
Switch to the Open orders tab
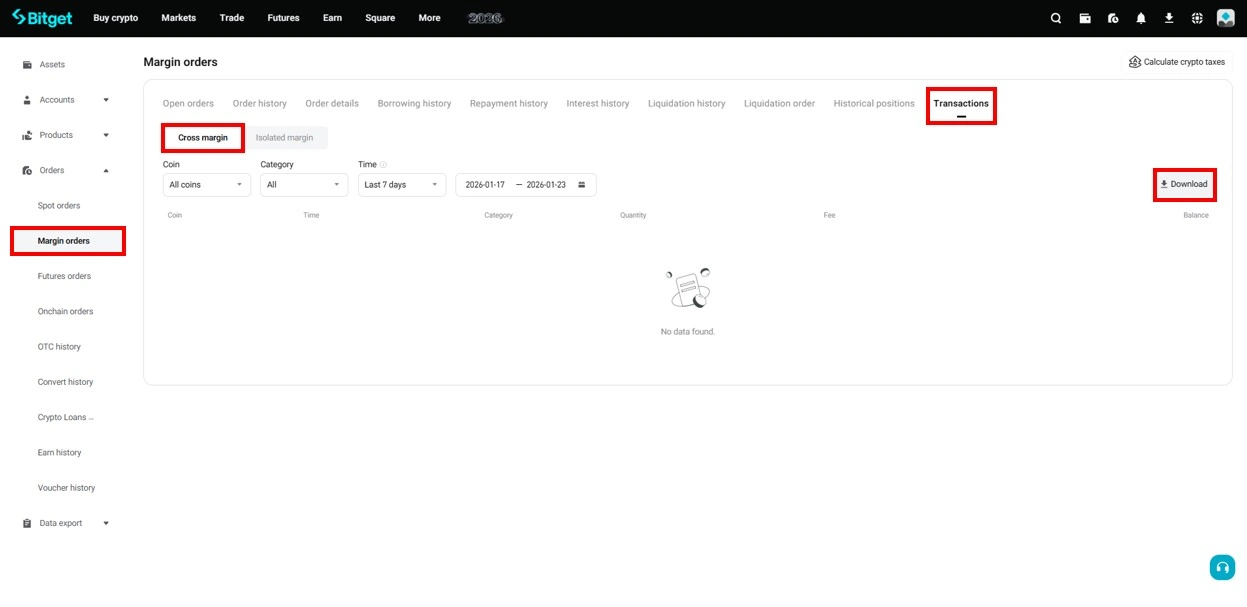(x=188, y=104)
